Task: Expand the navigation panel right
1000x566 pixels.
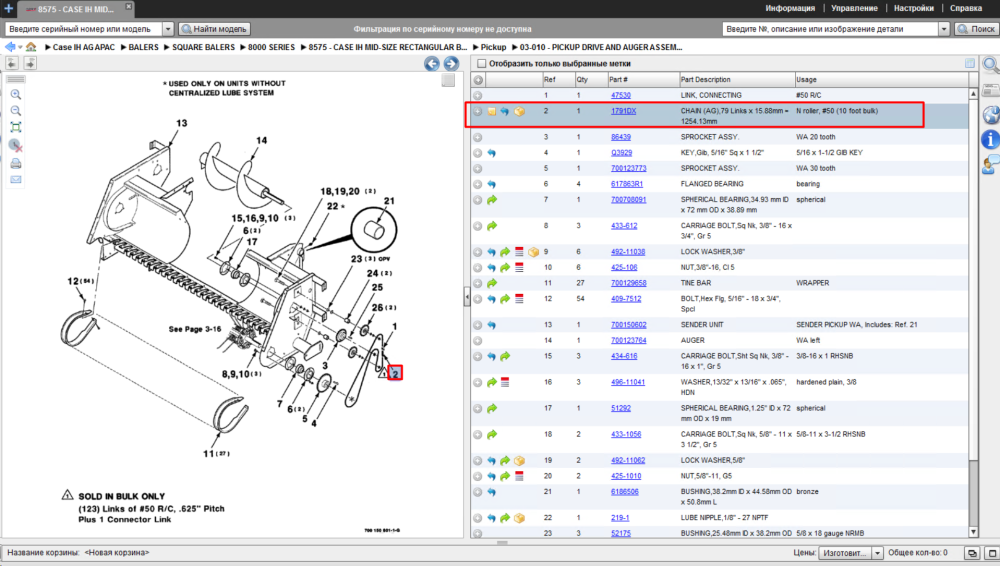Action: pos(30,63)
